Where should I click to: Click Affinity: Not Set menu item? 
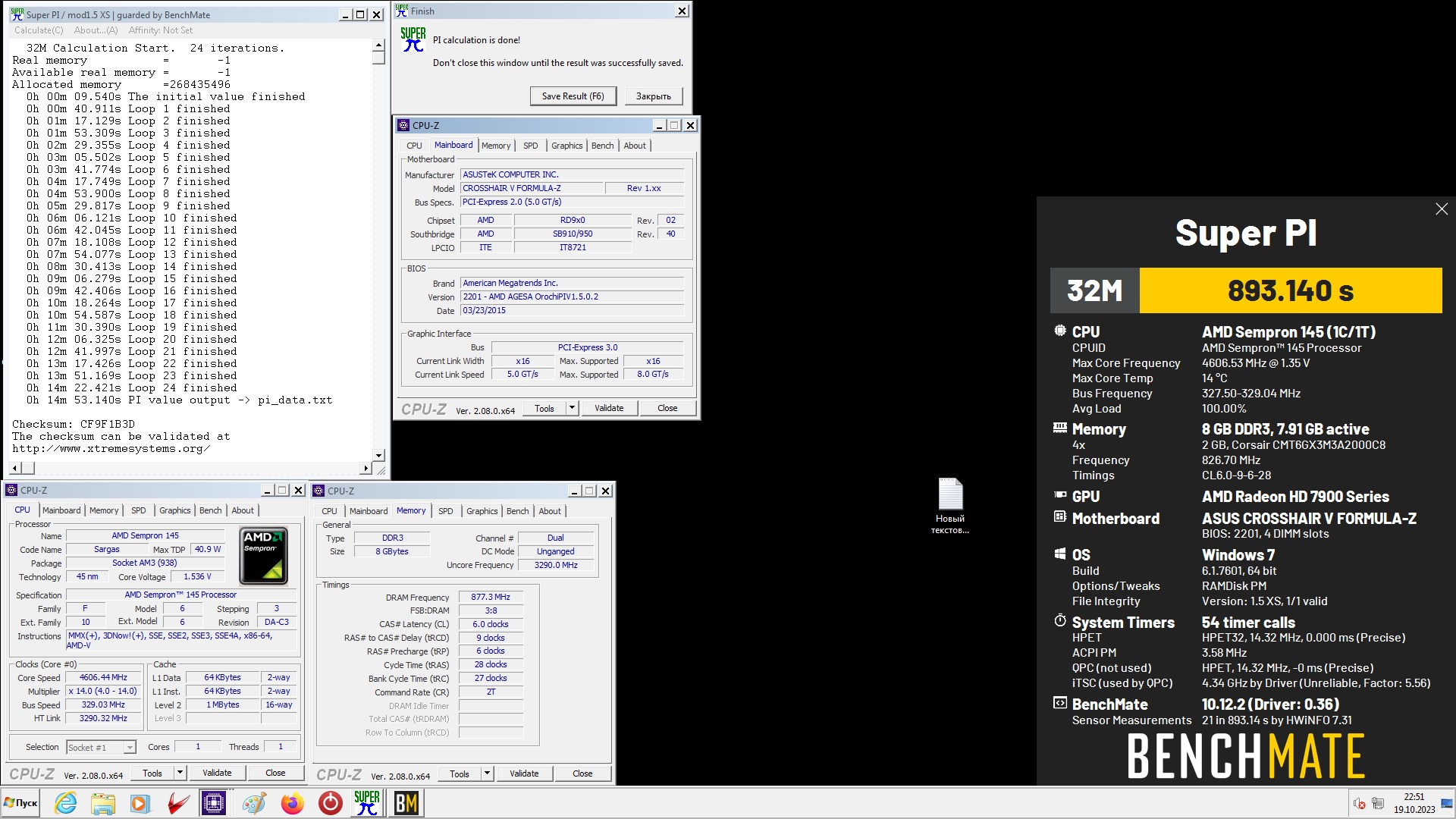(161, 30)
